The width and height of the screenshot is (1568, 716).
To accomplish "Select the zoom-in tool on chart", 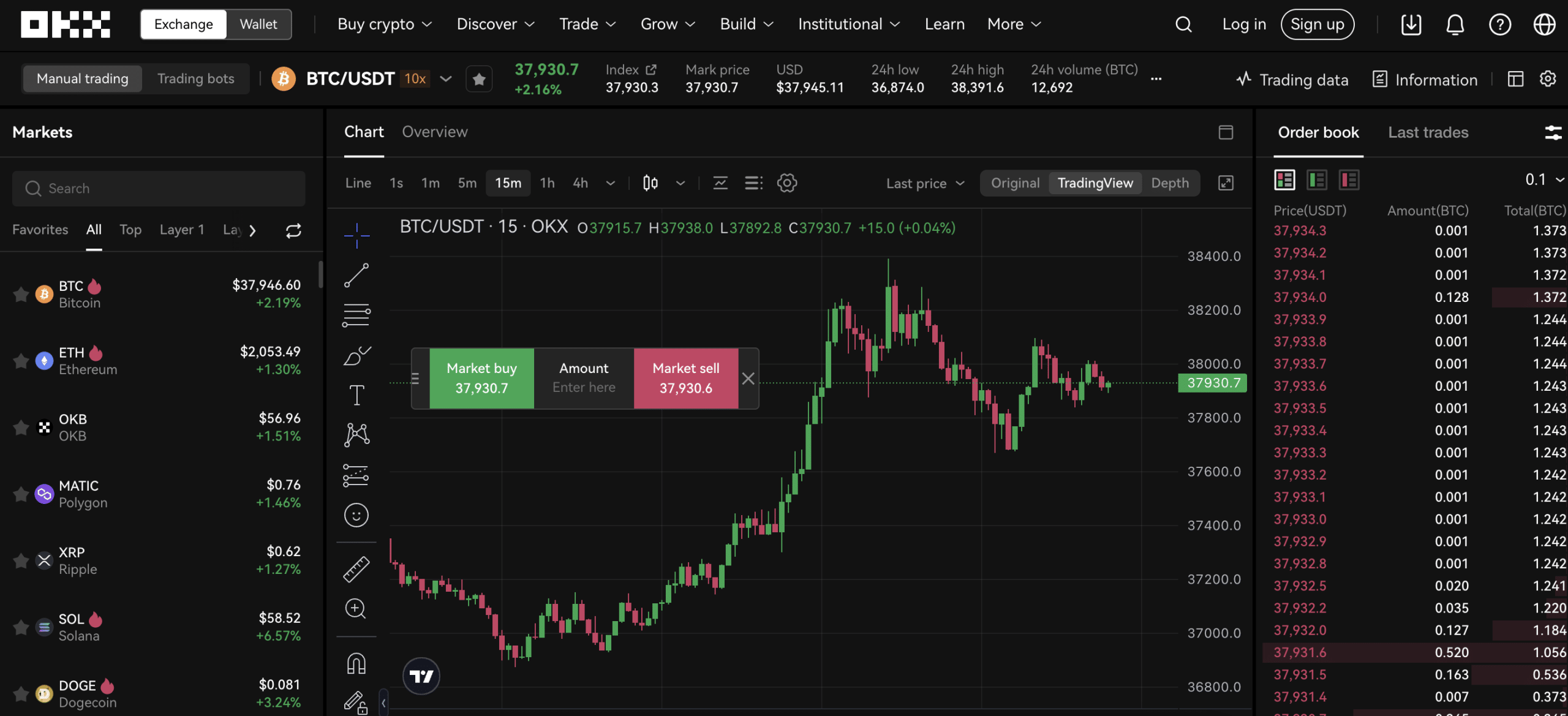I will coord(356,609).
